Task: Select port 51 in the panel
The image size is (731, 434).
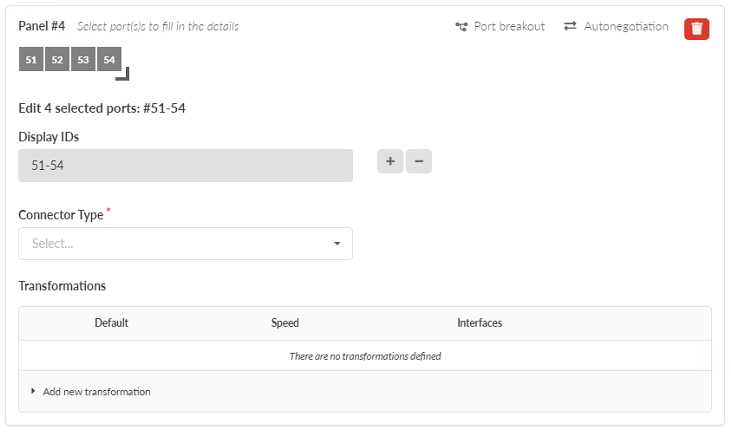Action: (31, 60)
